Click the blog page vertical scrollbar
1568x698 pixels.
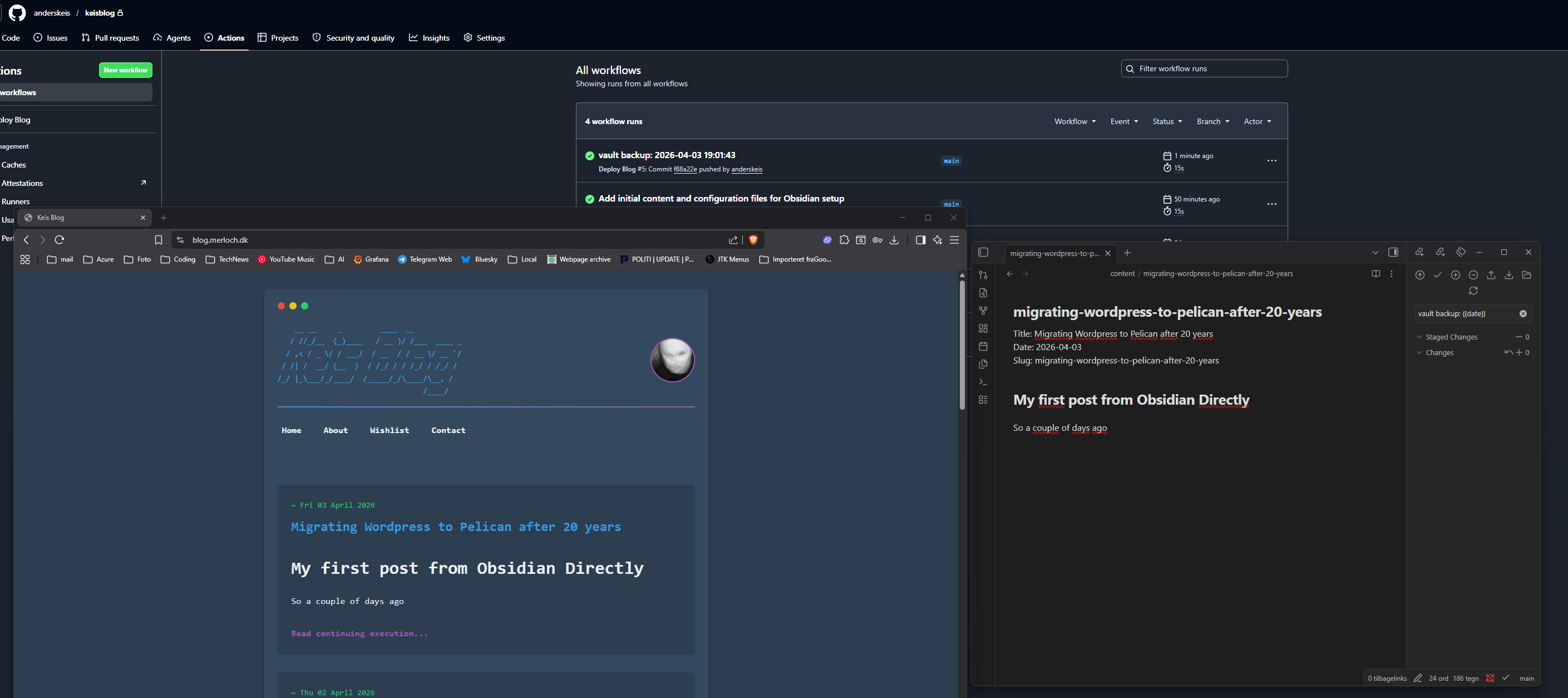pyautogui.click(x=961, y=345)
